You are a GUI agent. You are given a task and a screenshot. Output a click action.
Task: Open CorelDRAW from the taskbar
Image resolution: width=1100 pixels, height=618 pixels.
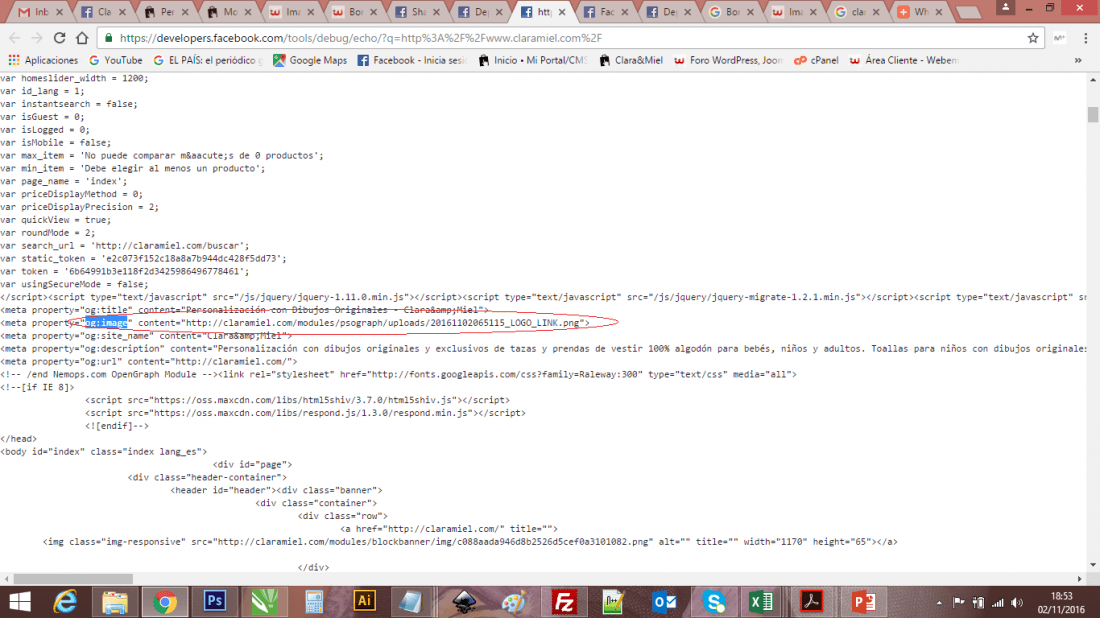coord(264,602)
